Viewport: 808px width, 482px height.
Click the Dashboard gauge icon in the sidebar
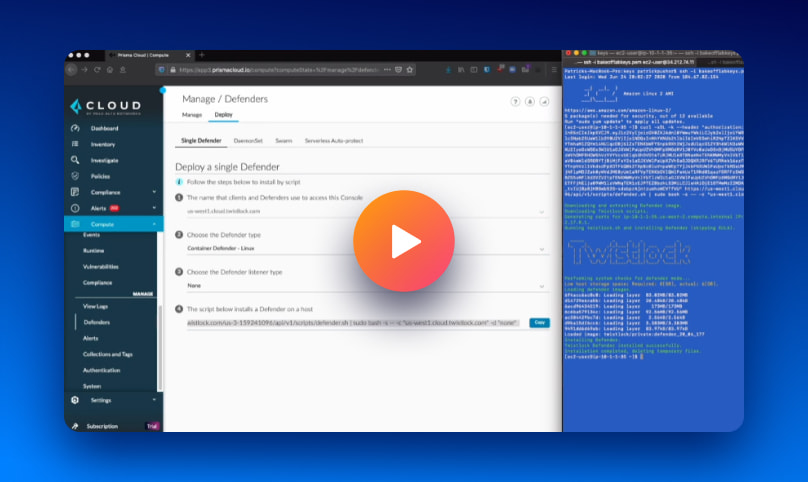(75, 129)
